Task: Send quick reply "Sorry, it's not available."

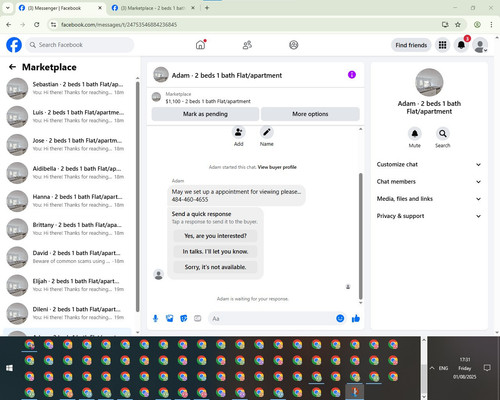Action: [x=215, y=267]
